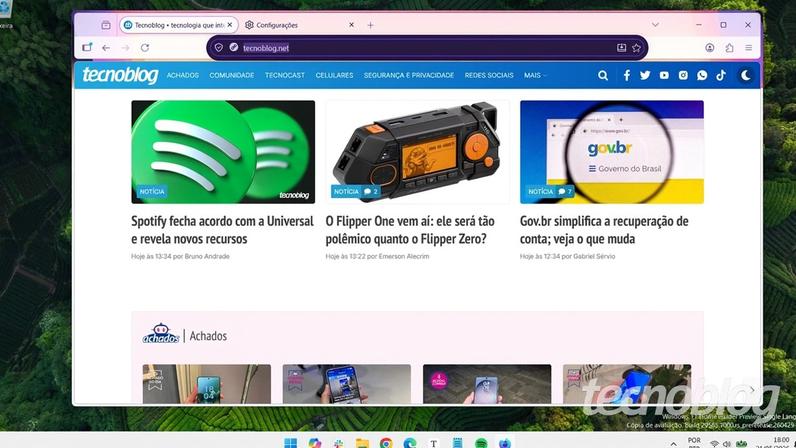Image resolution: width=796 pixels, height=448 pixels.
Task: Switch to the Configurações tab
Action: pyautogui.click(x=300, y=25)
